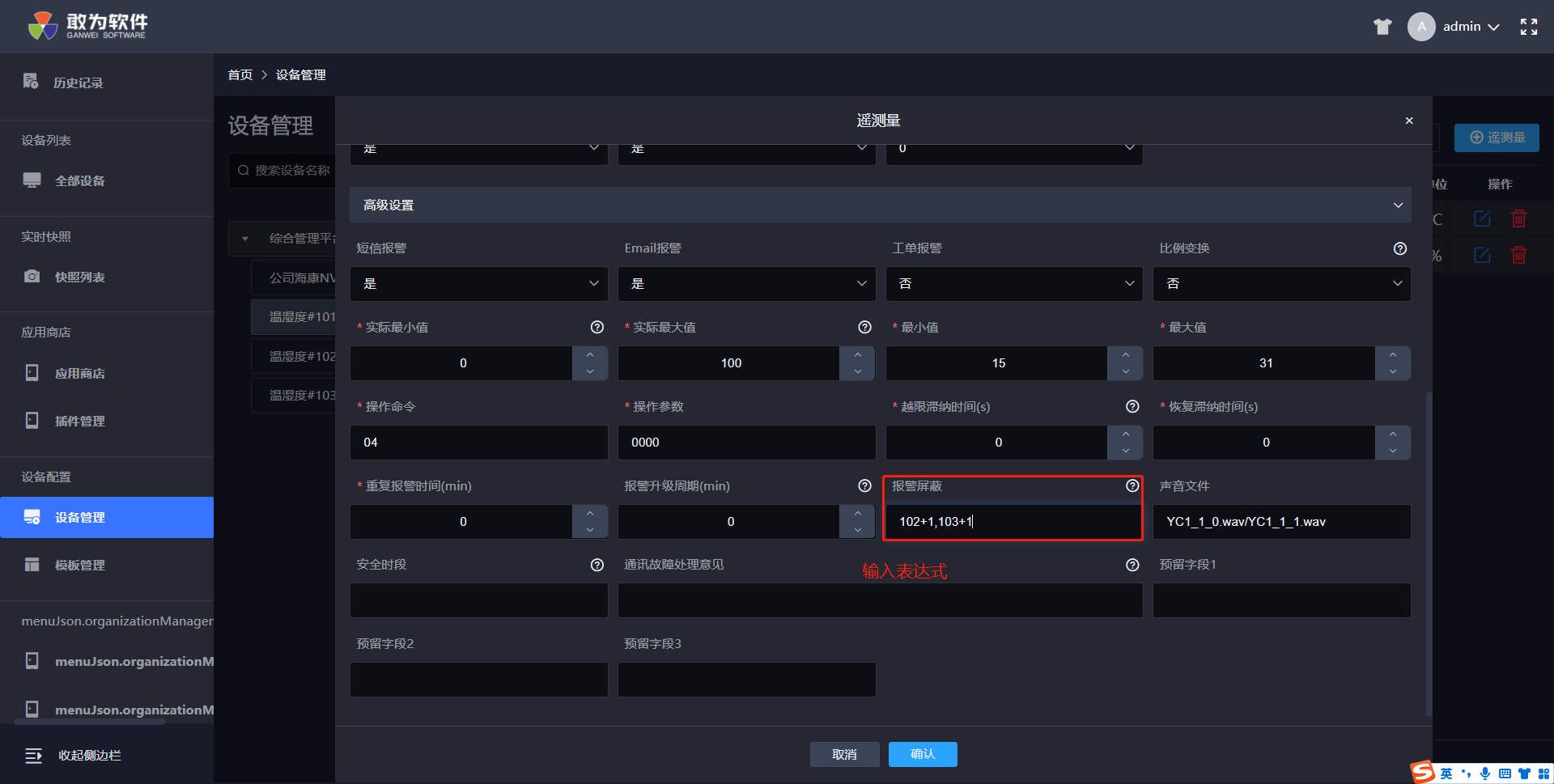Increase 重复报警时间 with up arrow

pyautogui.click(x=590, y=514)
